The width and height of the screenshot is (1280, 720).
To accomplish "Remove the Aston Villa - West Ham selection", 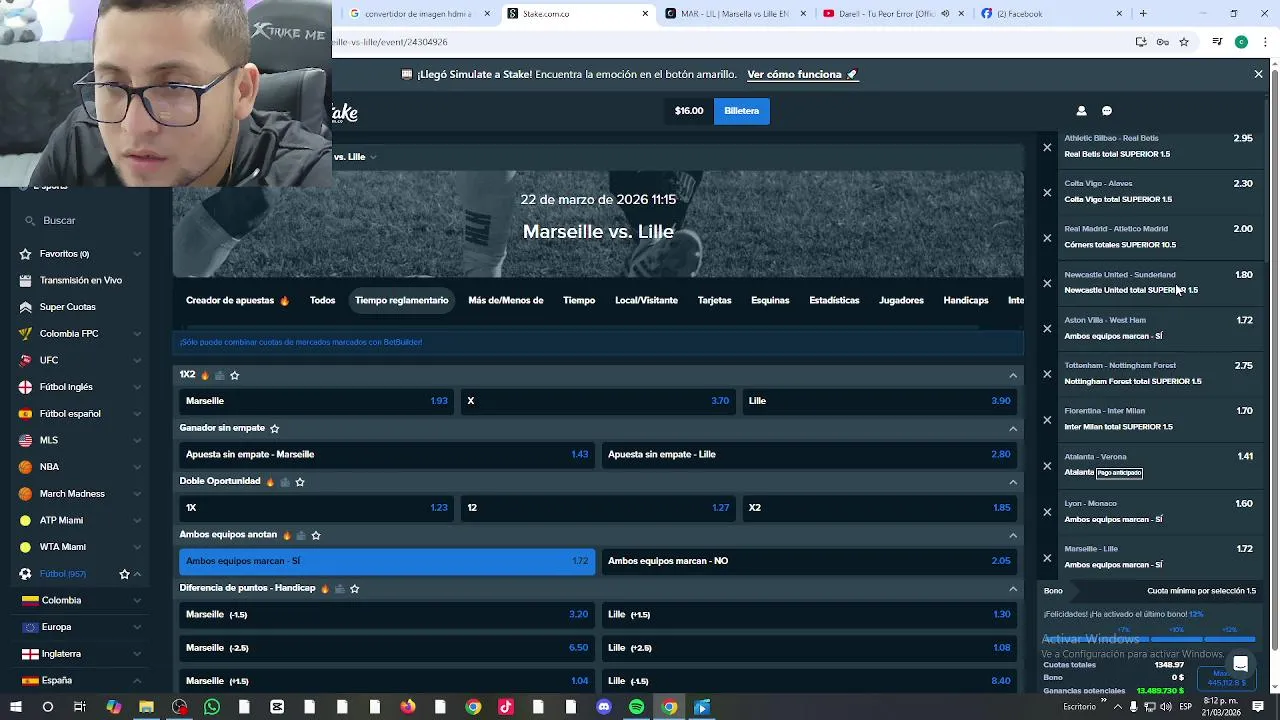I will [x=1047, y=328].
